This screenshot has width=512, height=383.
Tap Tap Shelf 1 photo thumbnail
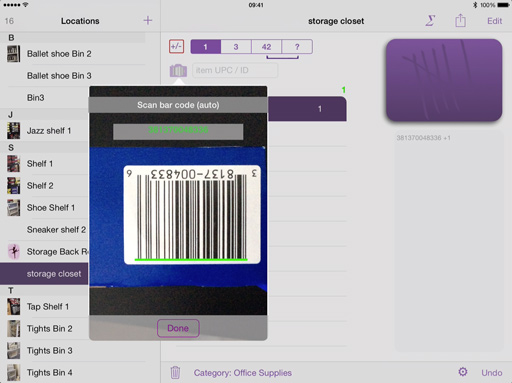pos(14,307)
